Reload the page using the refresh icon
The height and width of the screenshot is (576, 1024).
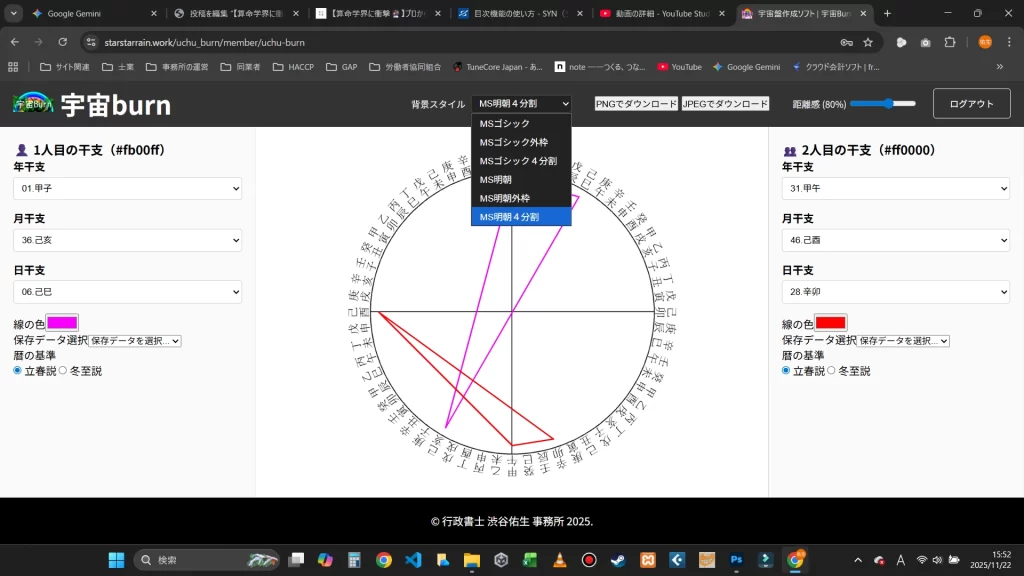[62, 42]
